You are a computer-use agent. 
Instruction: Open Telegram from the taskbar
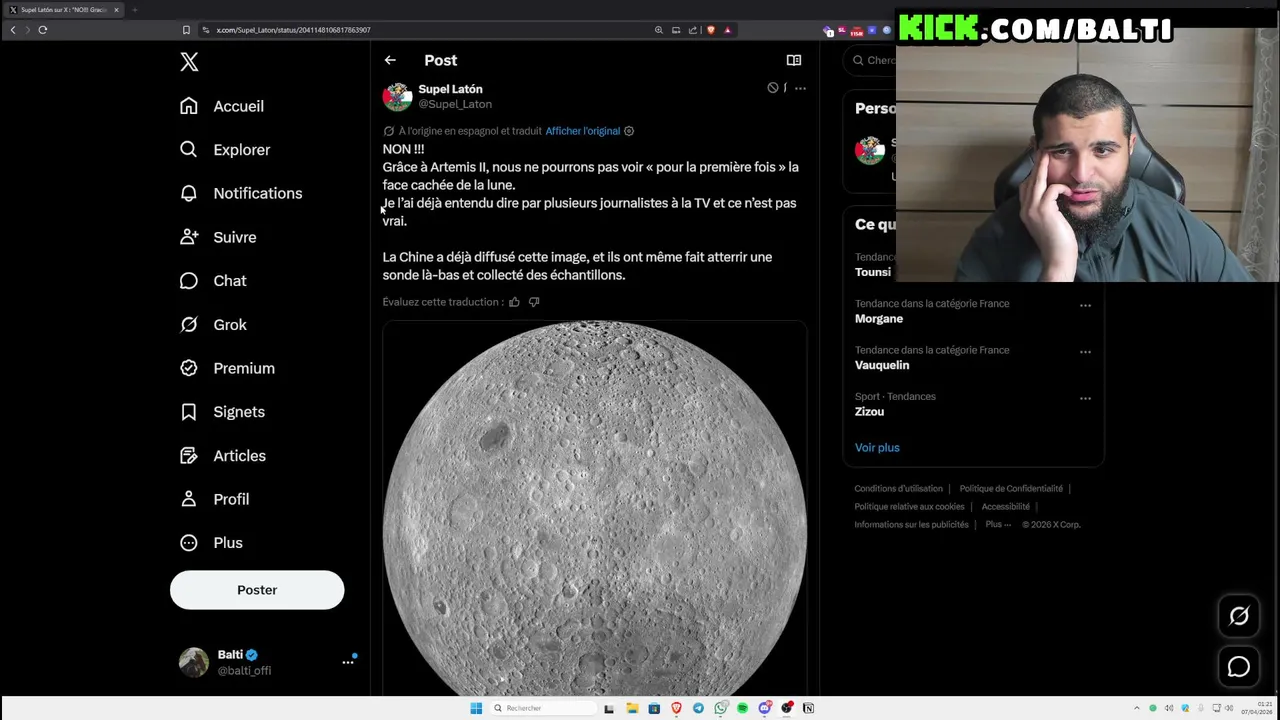pyautogui.click(x=698, y=708)
